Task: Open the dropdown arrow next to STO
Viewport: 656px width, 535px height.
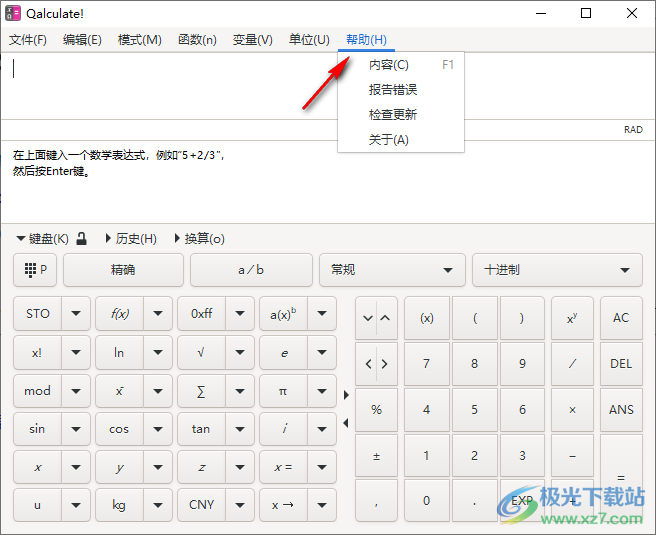Action: coord(76,314)
